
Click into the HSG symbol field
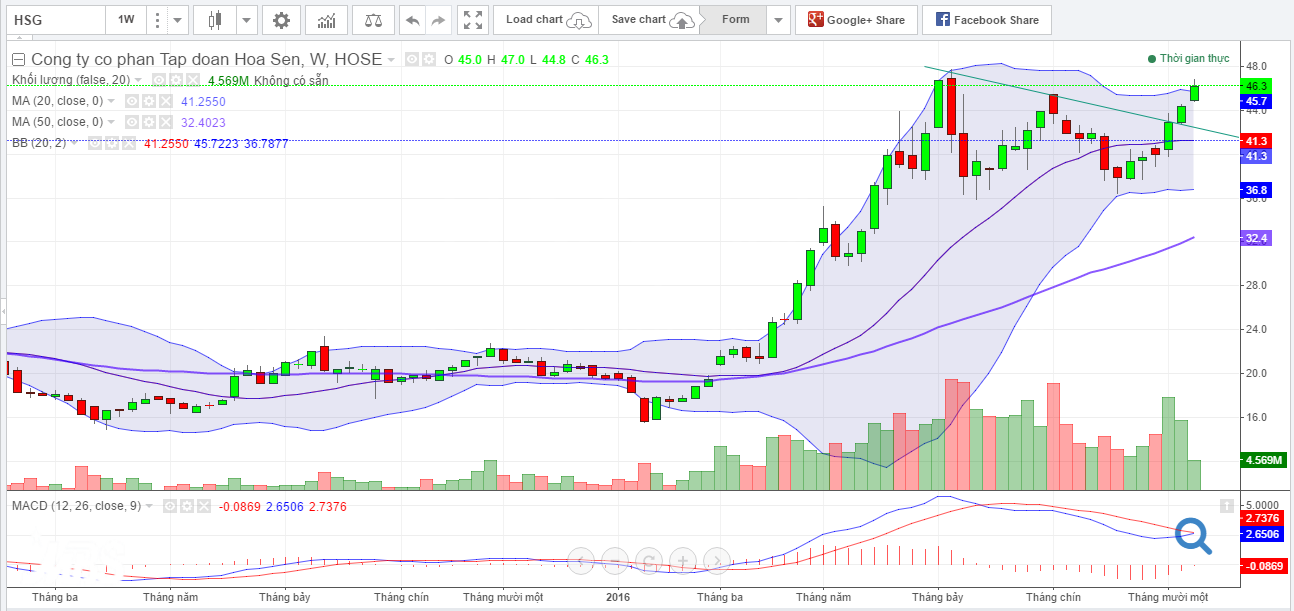tap(54, 20)
